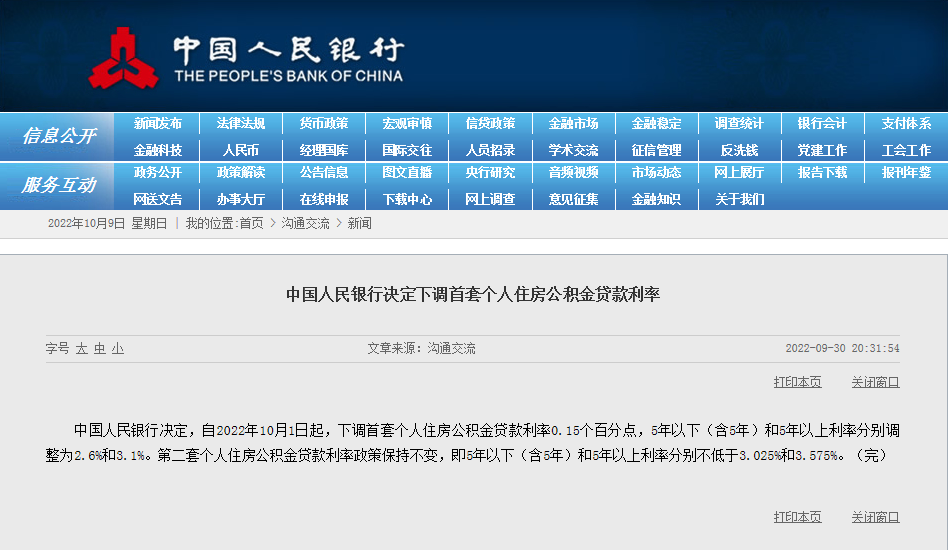Open the 新闻发布 menu item
The image size is (949, 550).
(x=158, y=124)
